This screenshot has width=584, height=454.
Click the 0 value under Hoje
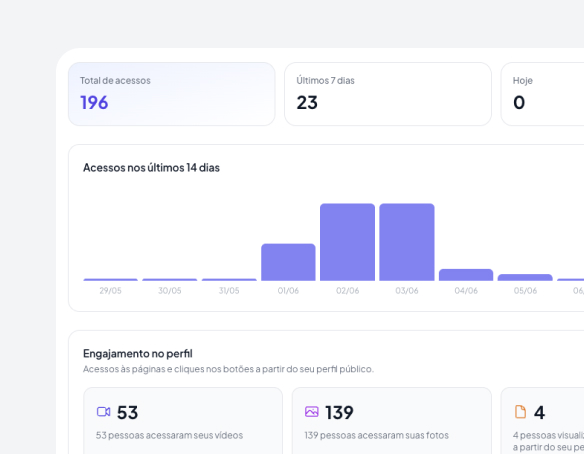click(x=519, y=102)
